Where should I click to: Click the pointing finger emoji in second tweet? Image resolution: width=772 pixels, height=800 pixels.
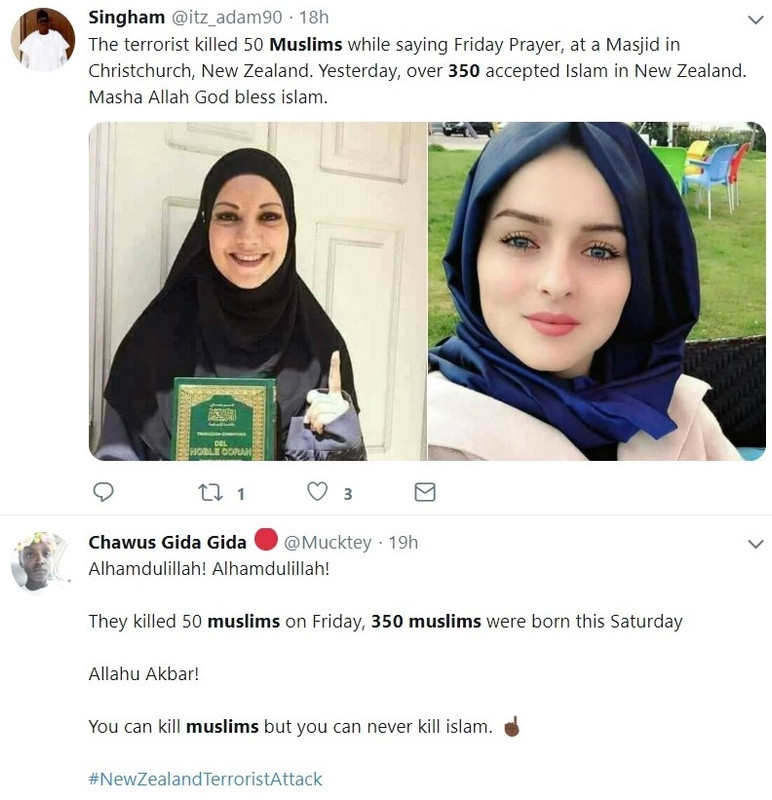(511, 726)
